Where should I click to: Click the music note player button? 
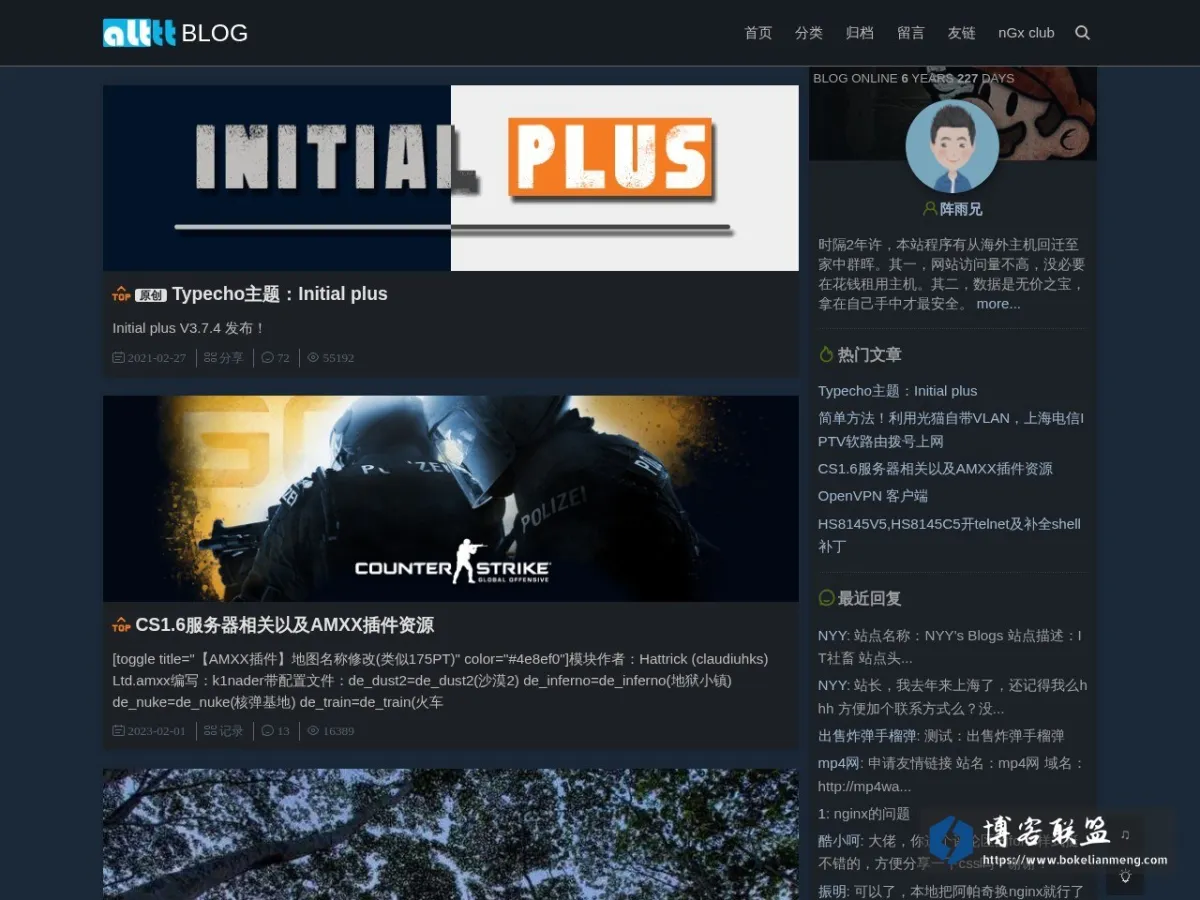1125,834
